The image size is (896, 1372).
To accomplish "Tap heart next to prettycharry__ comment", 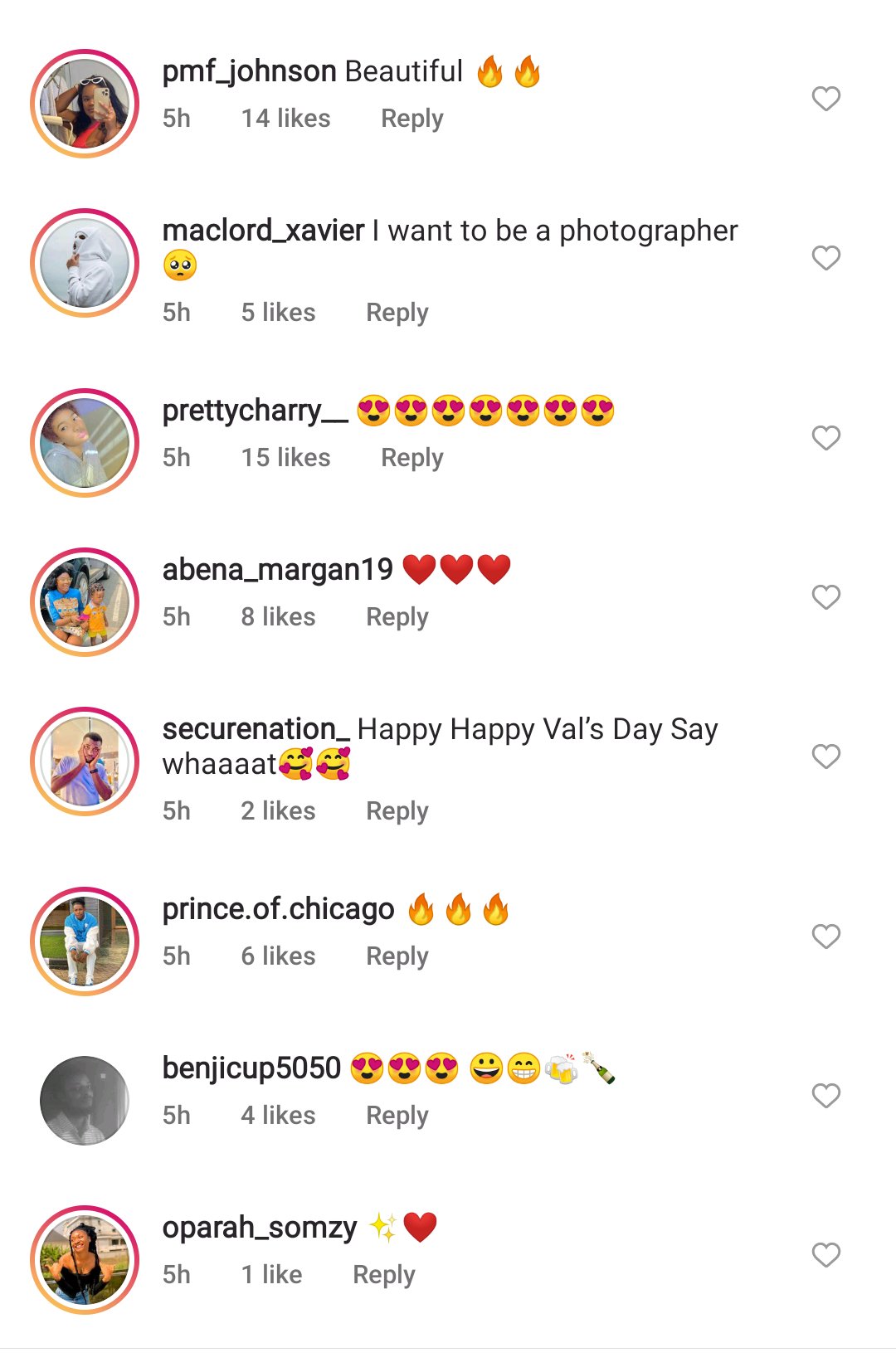I will pos(825,438).
